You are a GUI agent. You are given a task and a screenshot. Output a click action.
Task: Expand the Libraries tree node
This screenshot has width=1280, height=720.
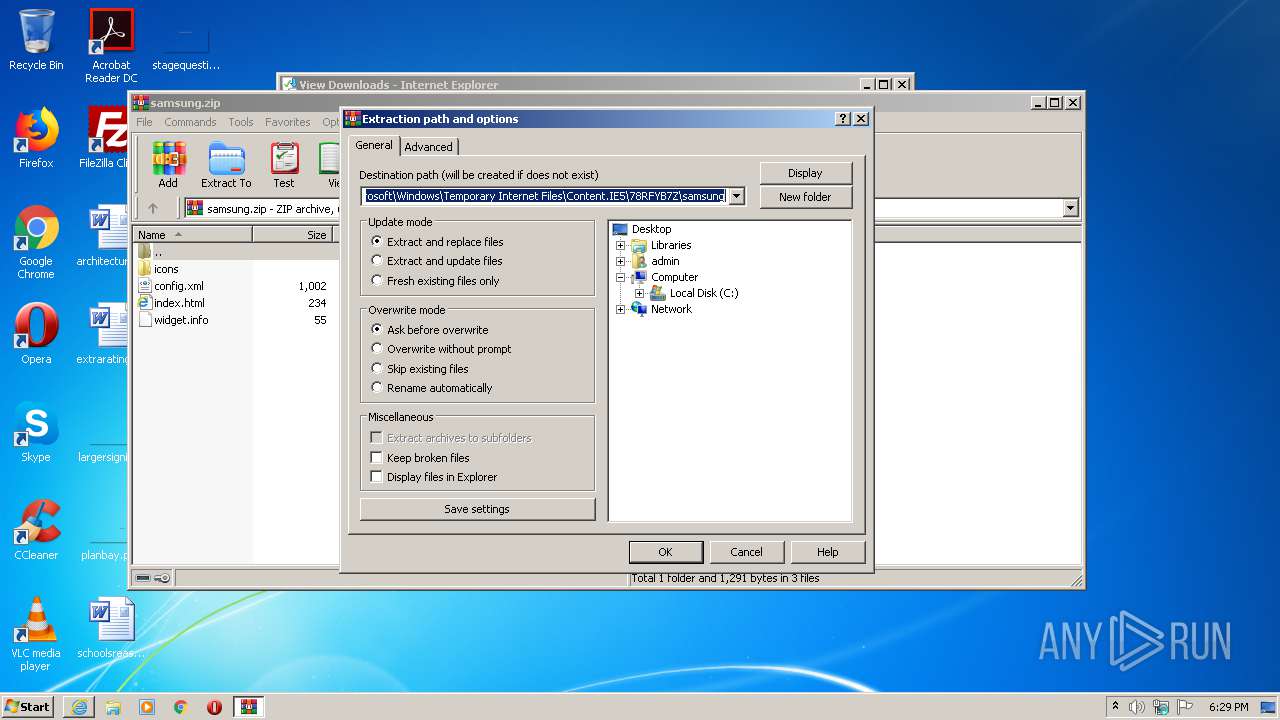[x=620, y=245]
